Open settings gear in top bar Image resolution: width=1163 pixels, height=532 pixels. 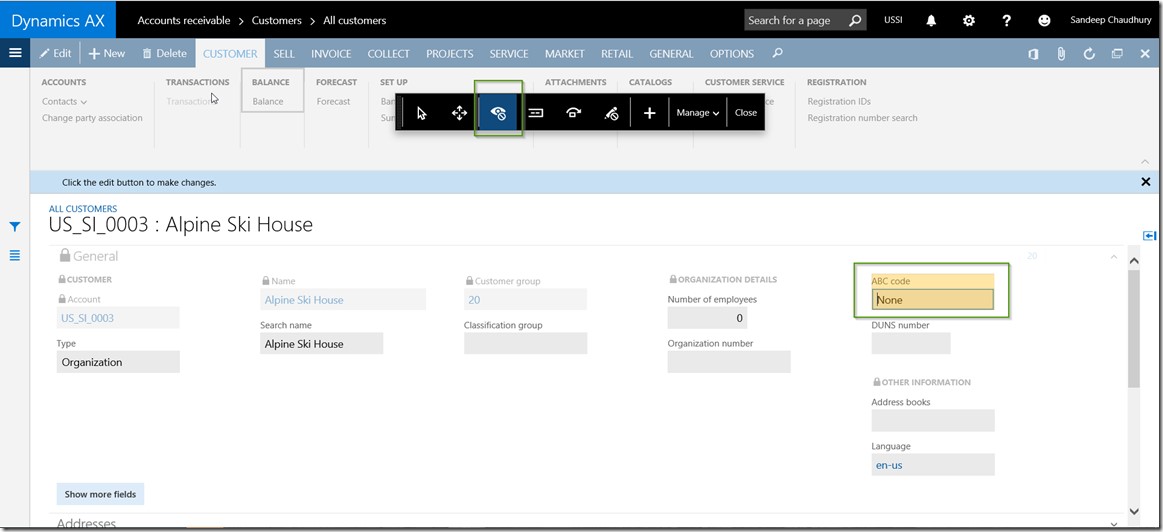[968, 20]
